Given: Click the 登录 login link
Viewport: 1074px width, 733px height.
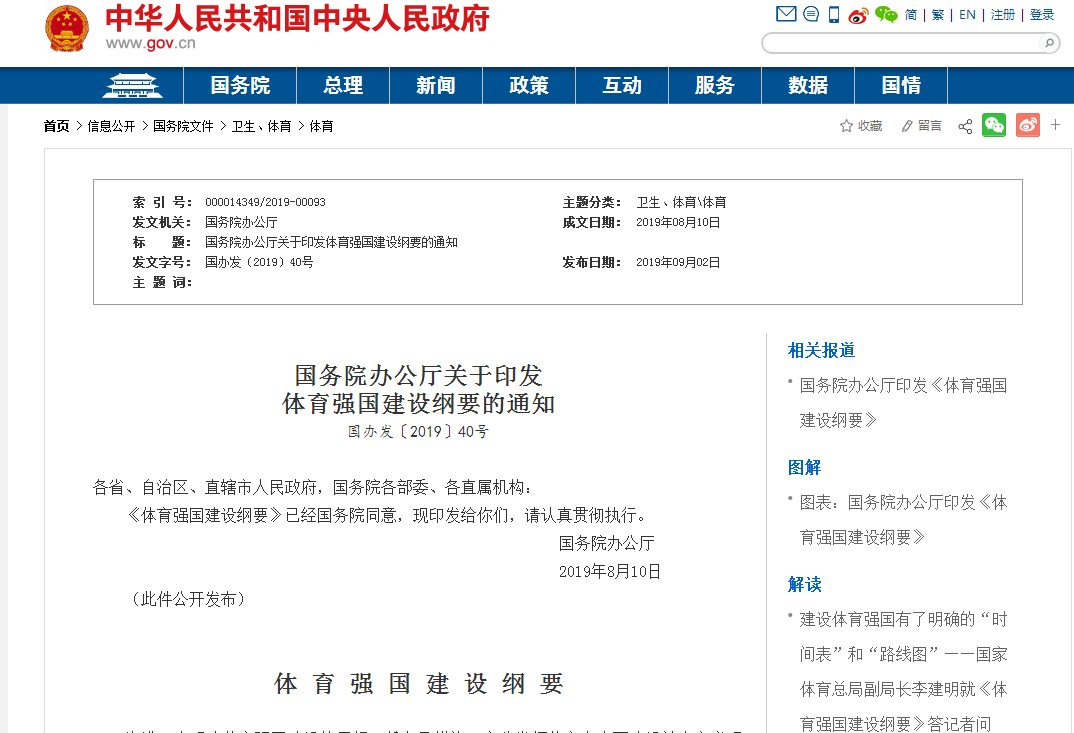Looking at the screenshot, I should pos(1041,14).
